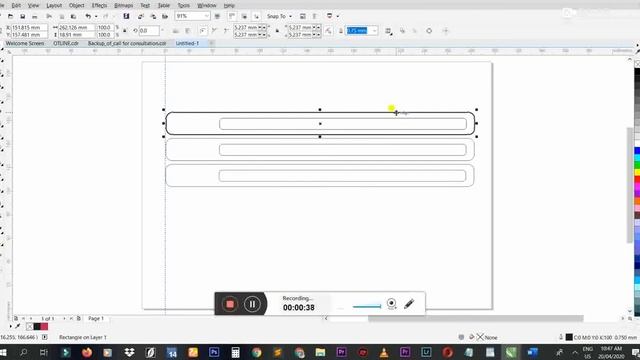Open Lightroom from the taskbar
The width and height of the screenshot is (640, 360).
[426, 352]
